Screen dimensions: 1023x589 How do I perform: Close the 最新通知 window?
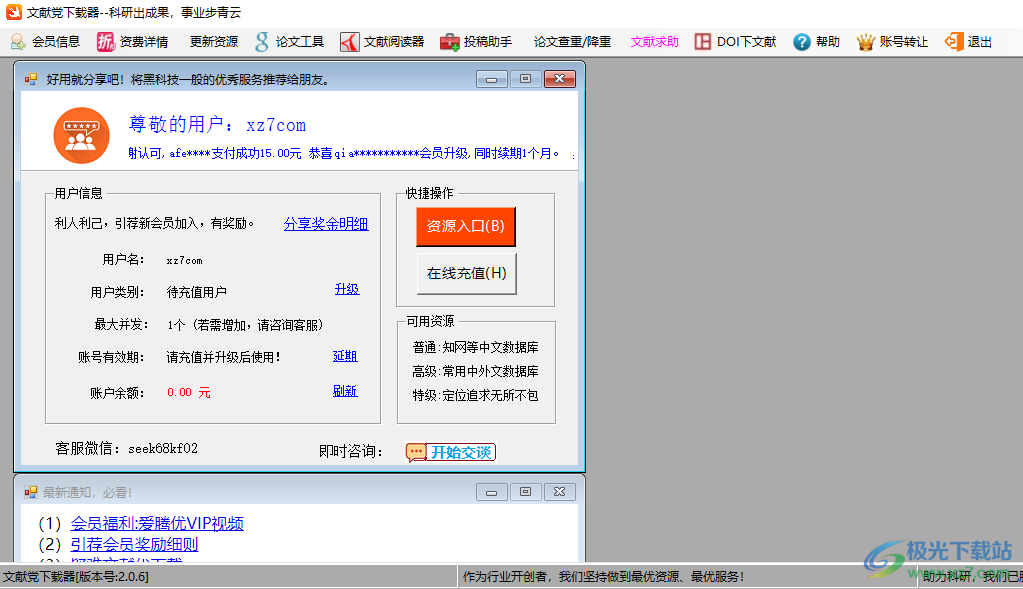560,492
